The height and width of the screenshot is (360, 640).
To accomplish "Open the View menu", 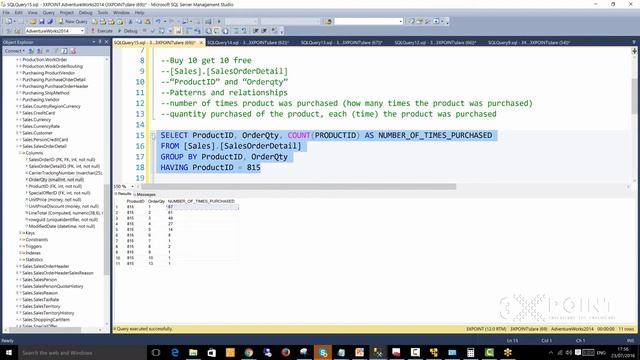I will [x=32, y=13].
